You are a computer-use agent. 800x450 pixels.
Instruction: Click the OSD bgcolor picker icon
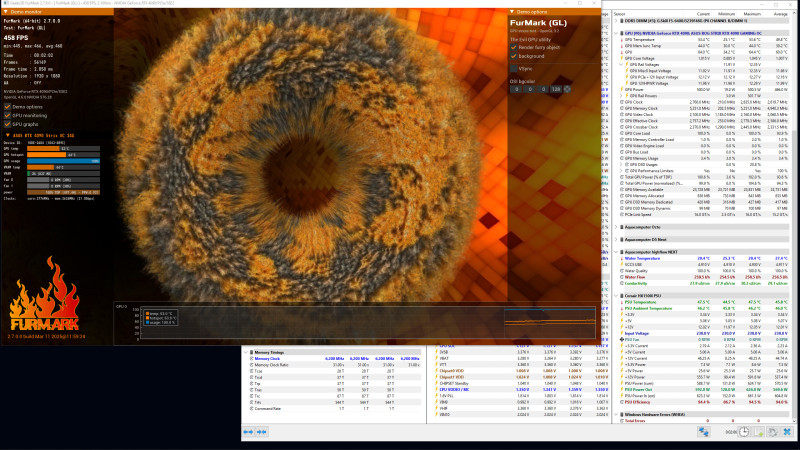click(x=567, y=89)
